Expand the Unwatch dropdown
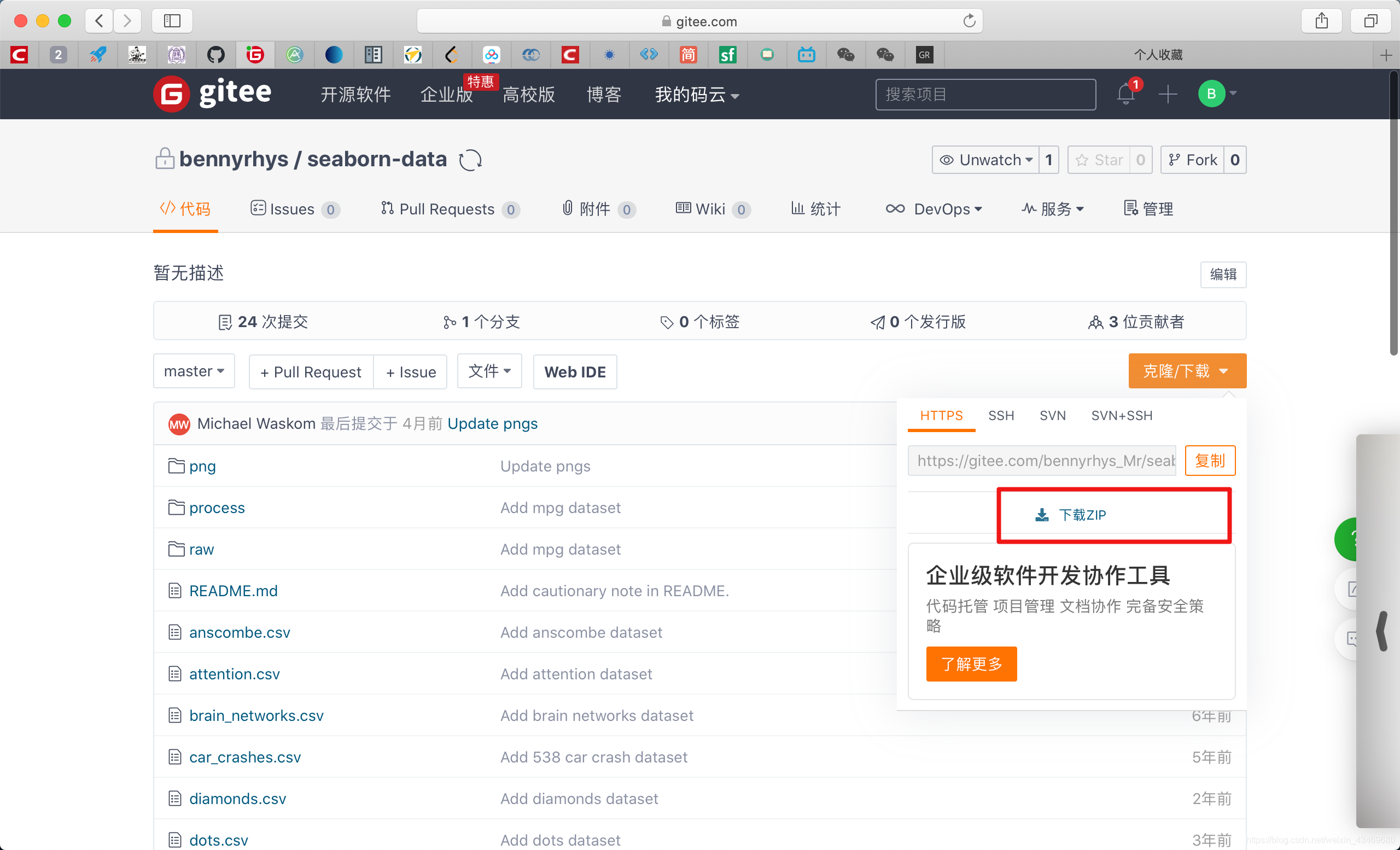The height and width of the screenshot is (850, 1400). pyautogui.click(x=986, y=160)
